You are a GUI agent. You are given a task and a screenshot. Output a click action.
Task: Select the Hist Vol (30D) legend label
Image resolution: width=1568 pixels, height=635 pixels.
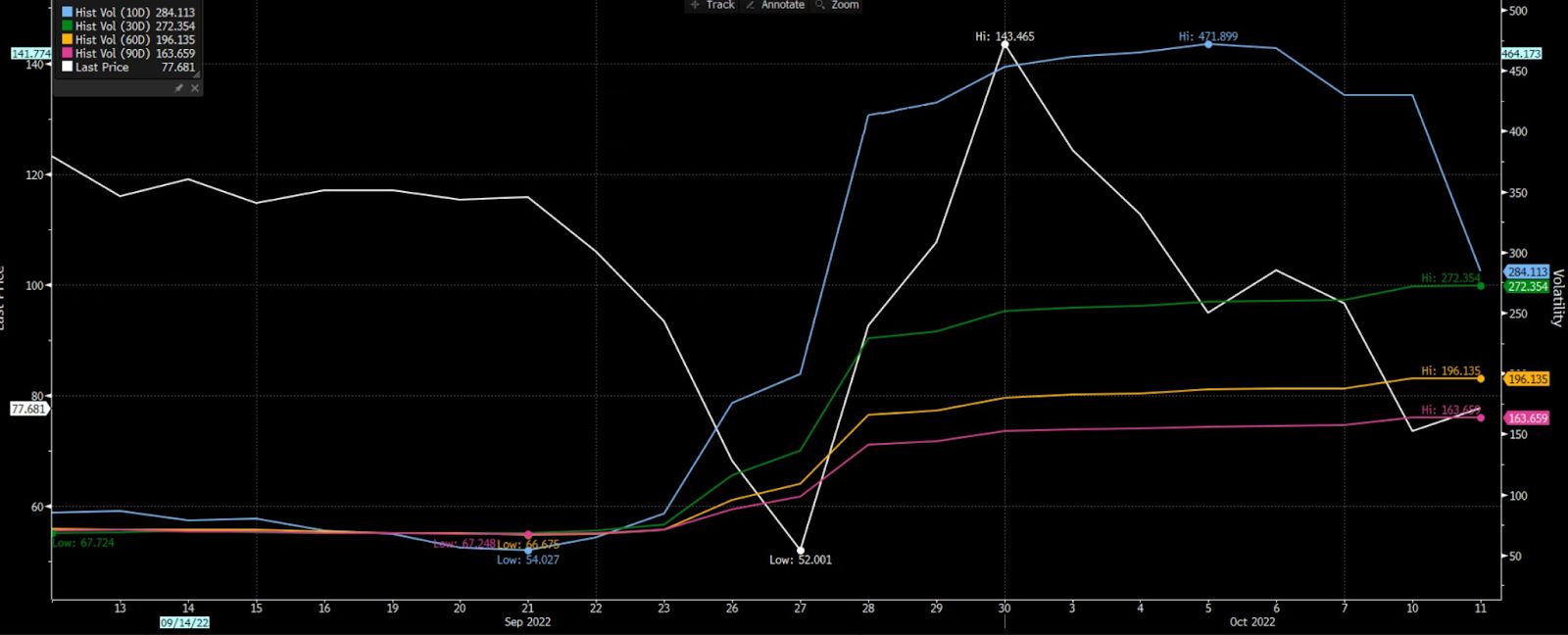113,26
